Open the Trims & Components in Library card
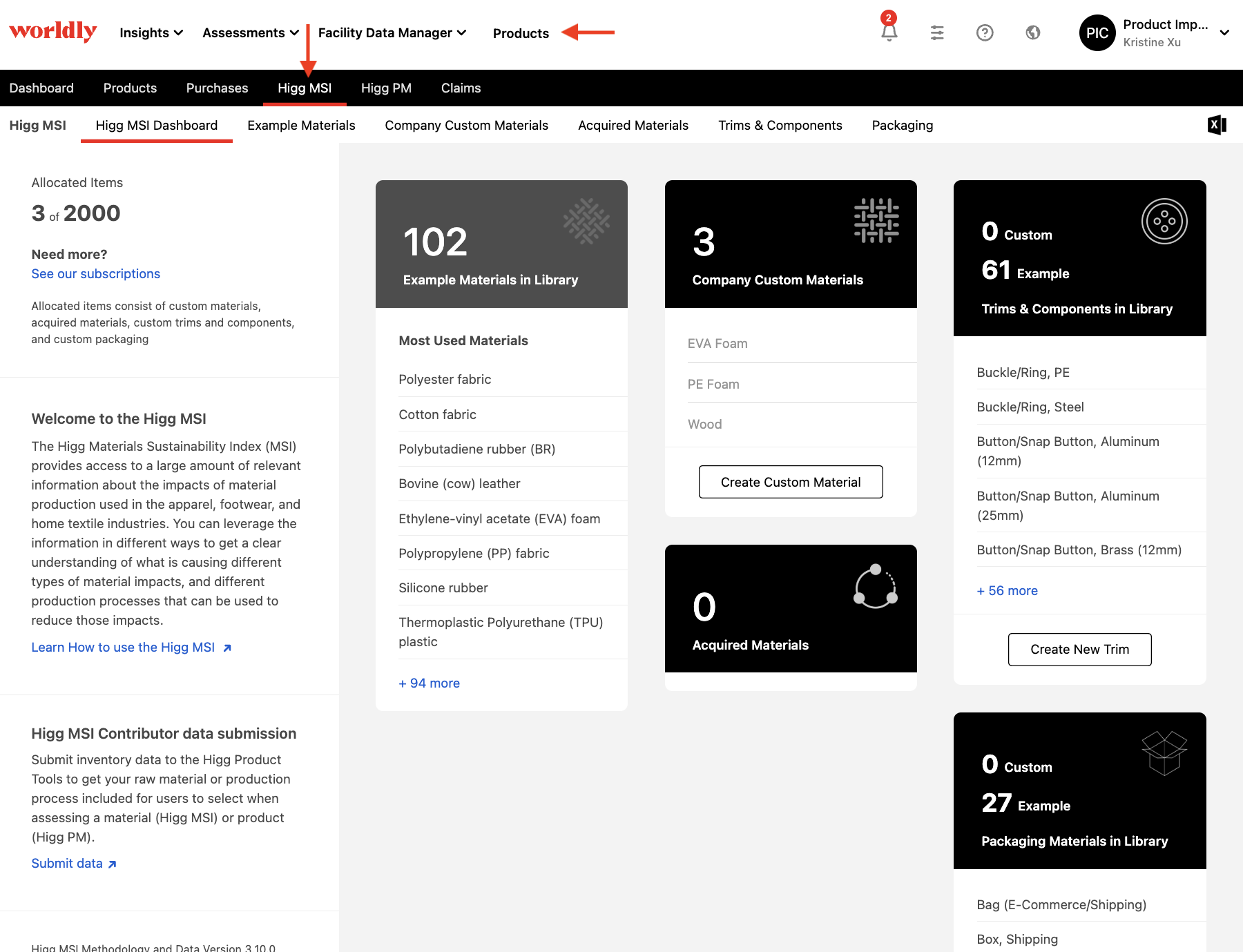 click(x=1079, y=258)
